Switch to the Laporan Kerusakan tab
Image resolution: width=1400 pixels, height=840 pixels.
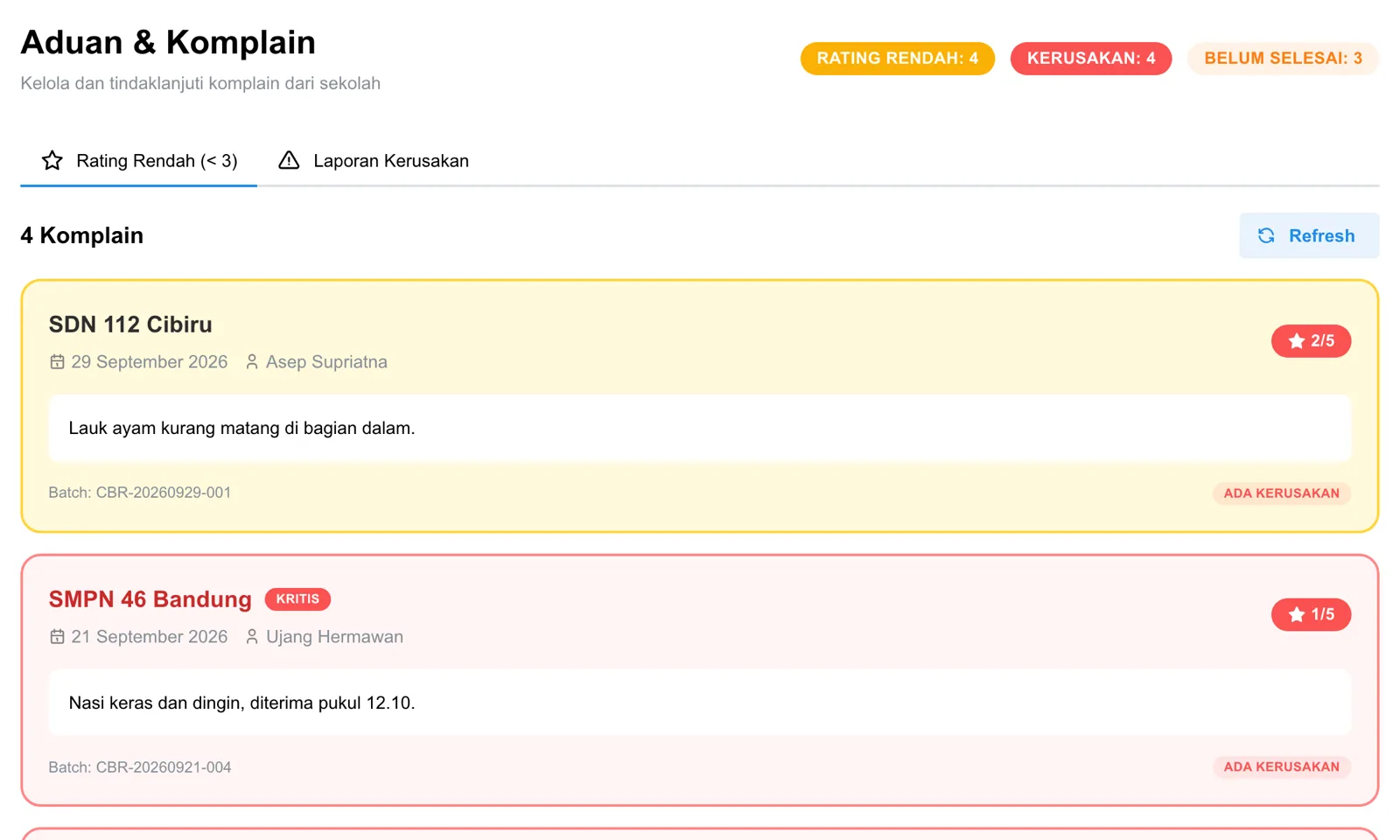click(x=374, y=161)
